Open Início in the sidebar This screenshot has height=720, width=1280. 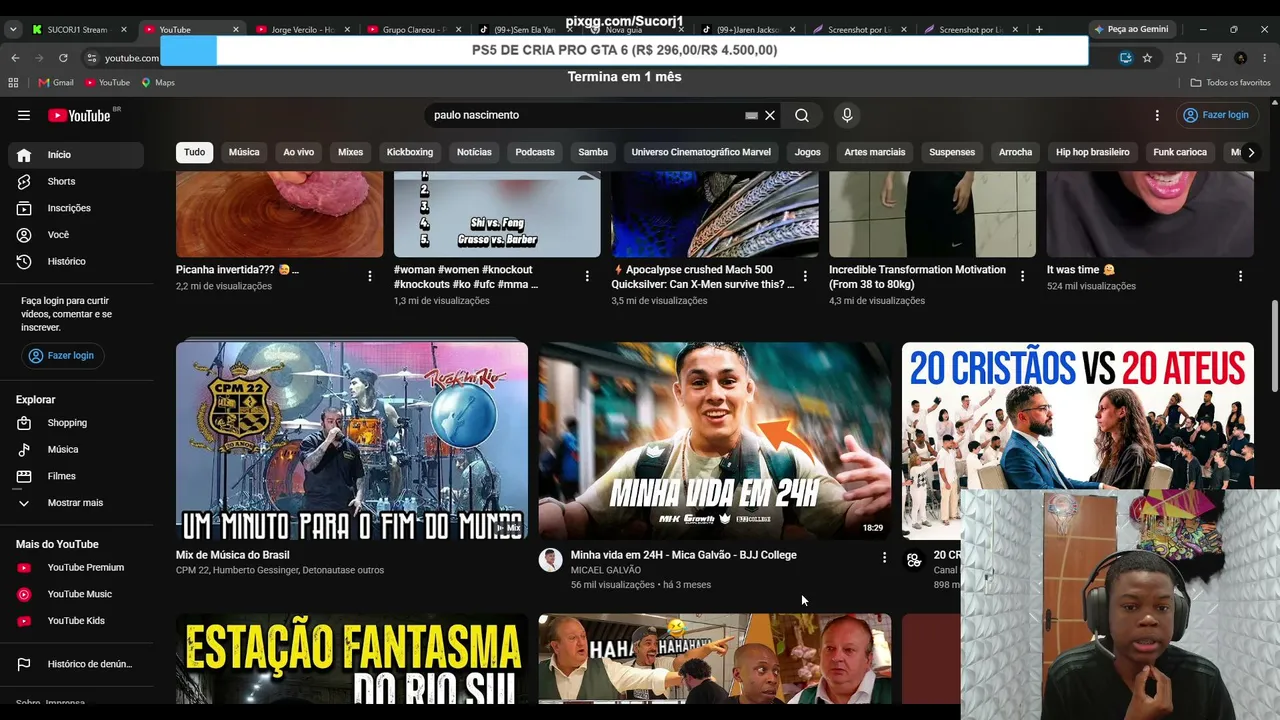76,155
